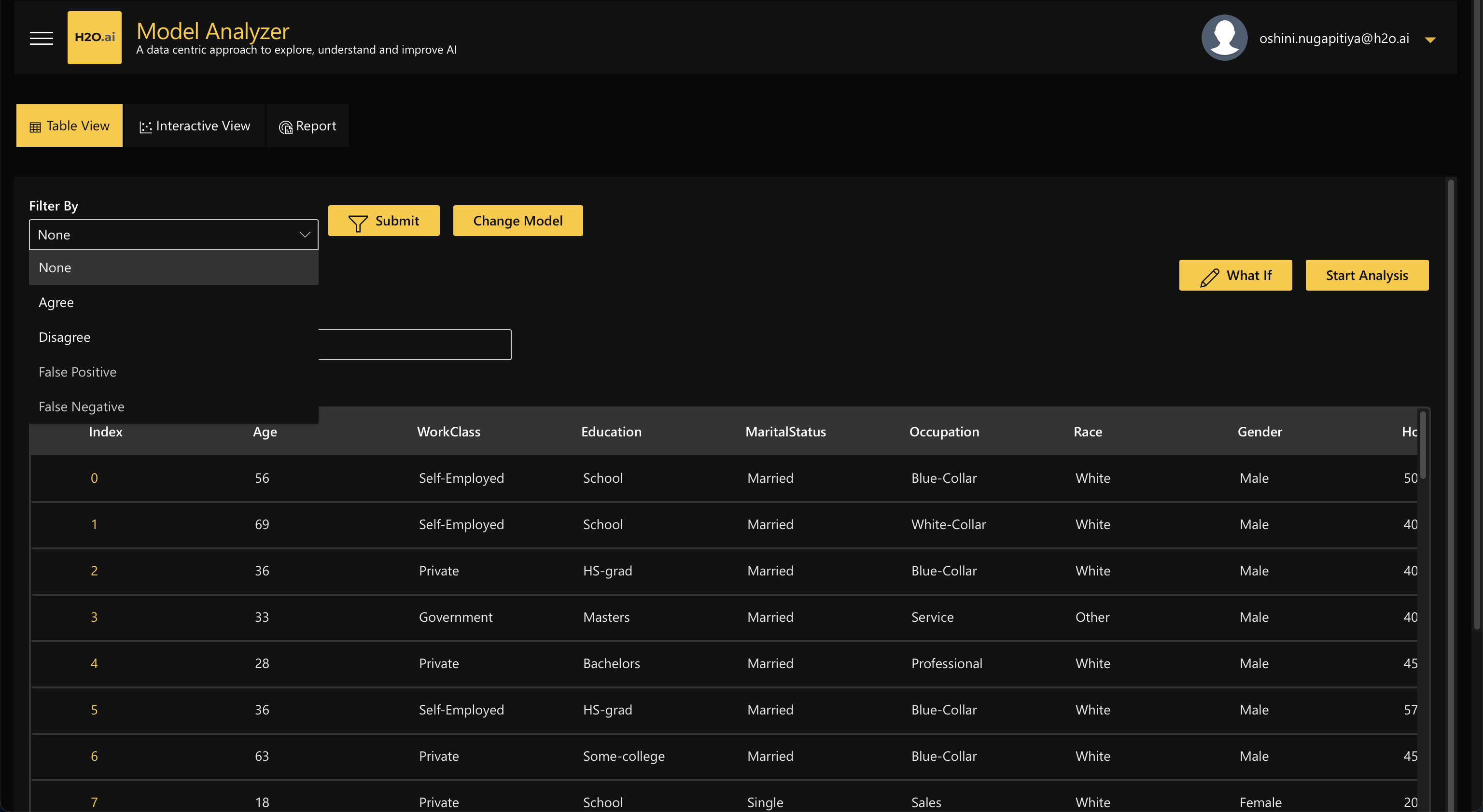Choose the Disagree filter option

pyautogui.click(x=65, y=337)
